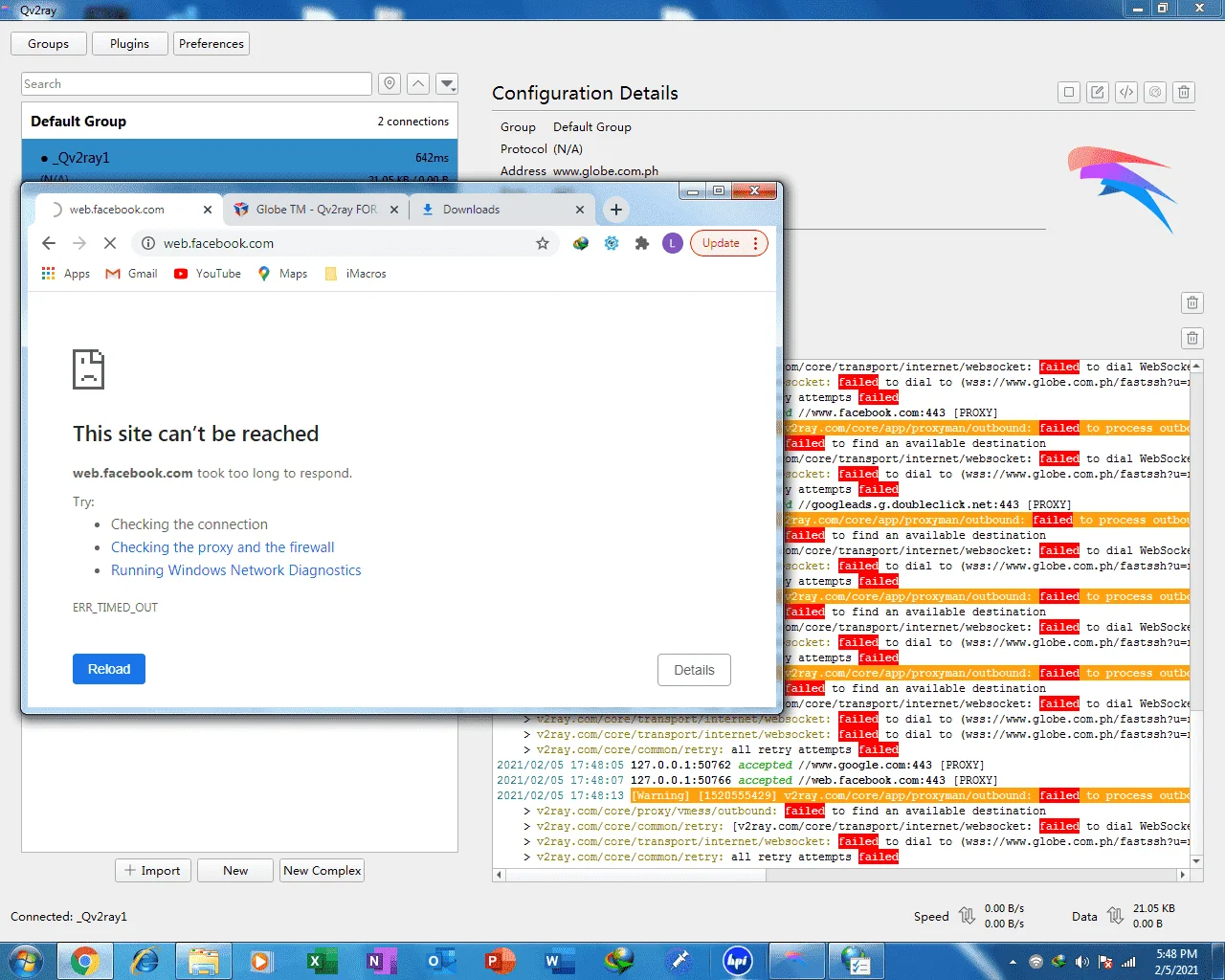Expand error Details in Chrome

click(694, 670)
